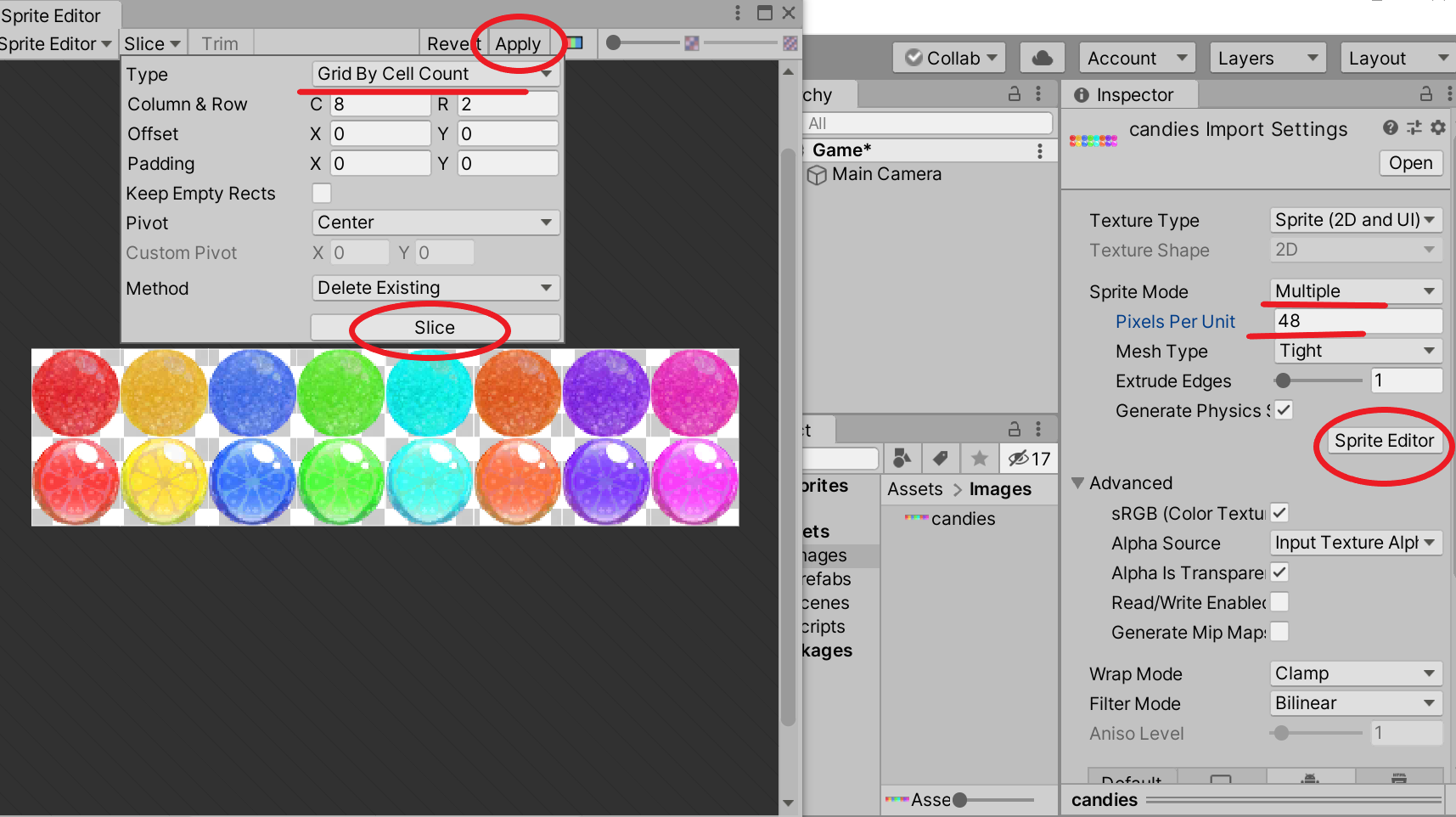Enable the Keep Empty Rects checkbox
The image size is (1456, 817).
point(322,194)
